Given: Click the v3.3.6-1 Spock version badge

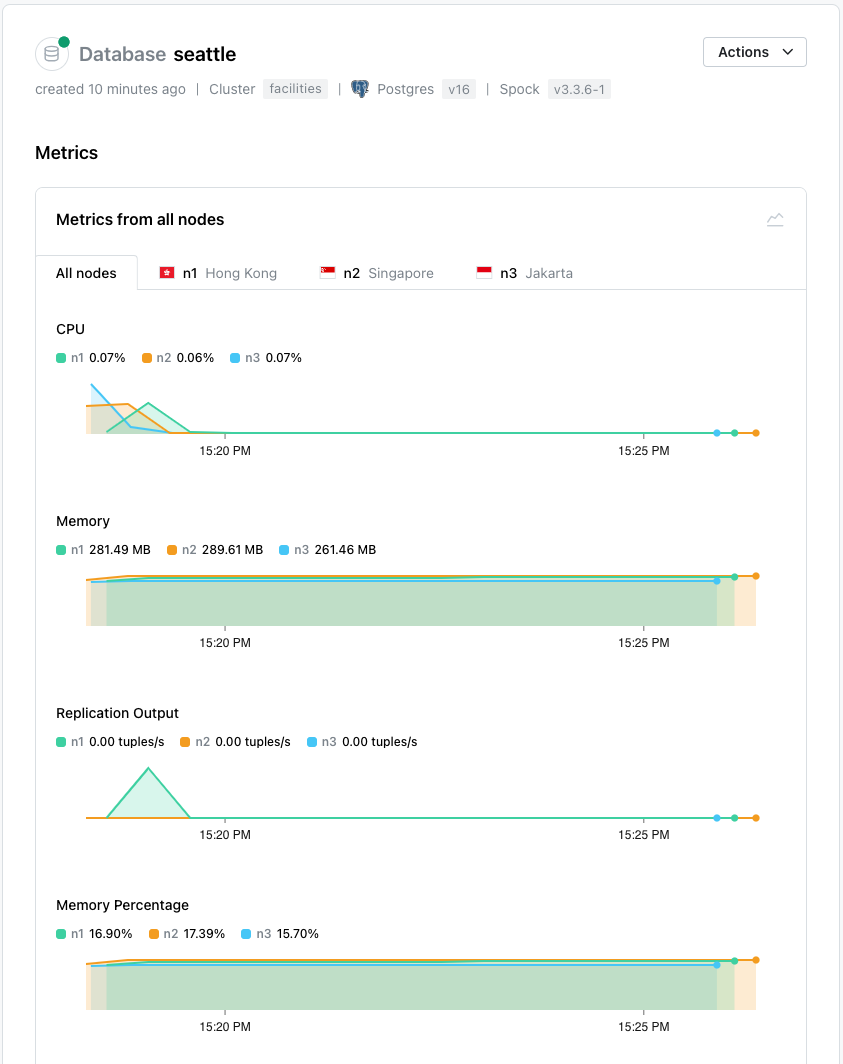Looking at the screenshot, I should point(579,89).
